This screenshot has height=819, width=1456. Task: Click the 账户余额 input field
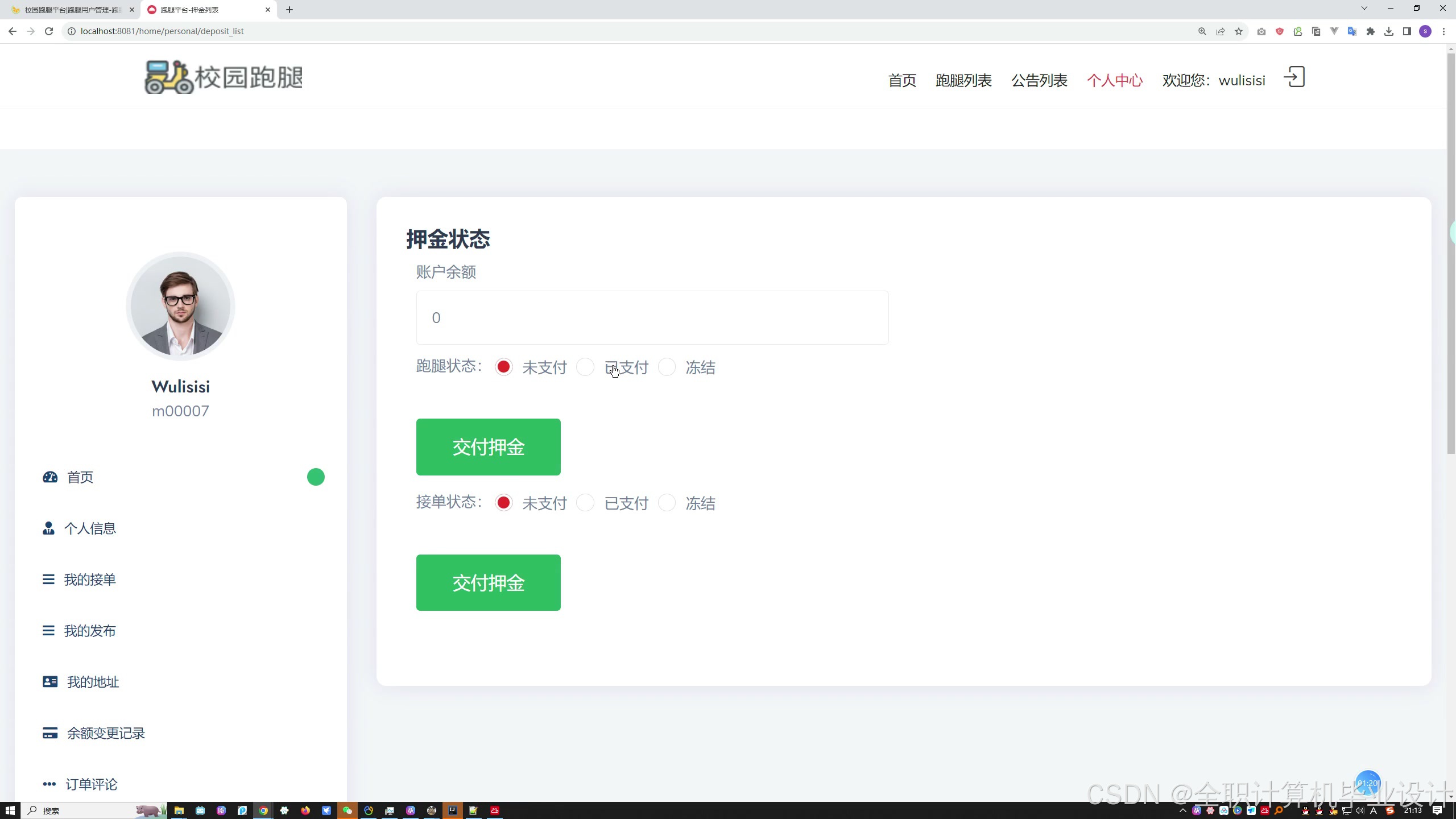coord(652,318)
